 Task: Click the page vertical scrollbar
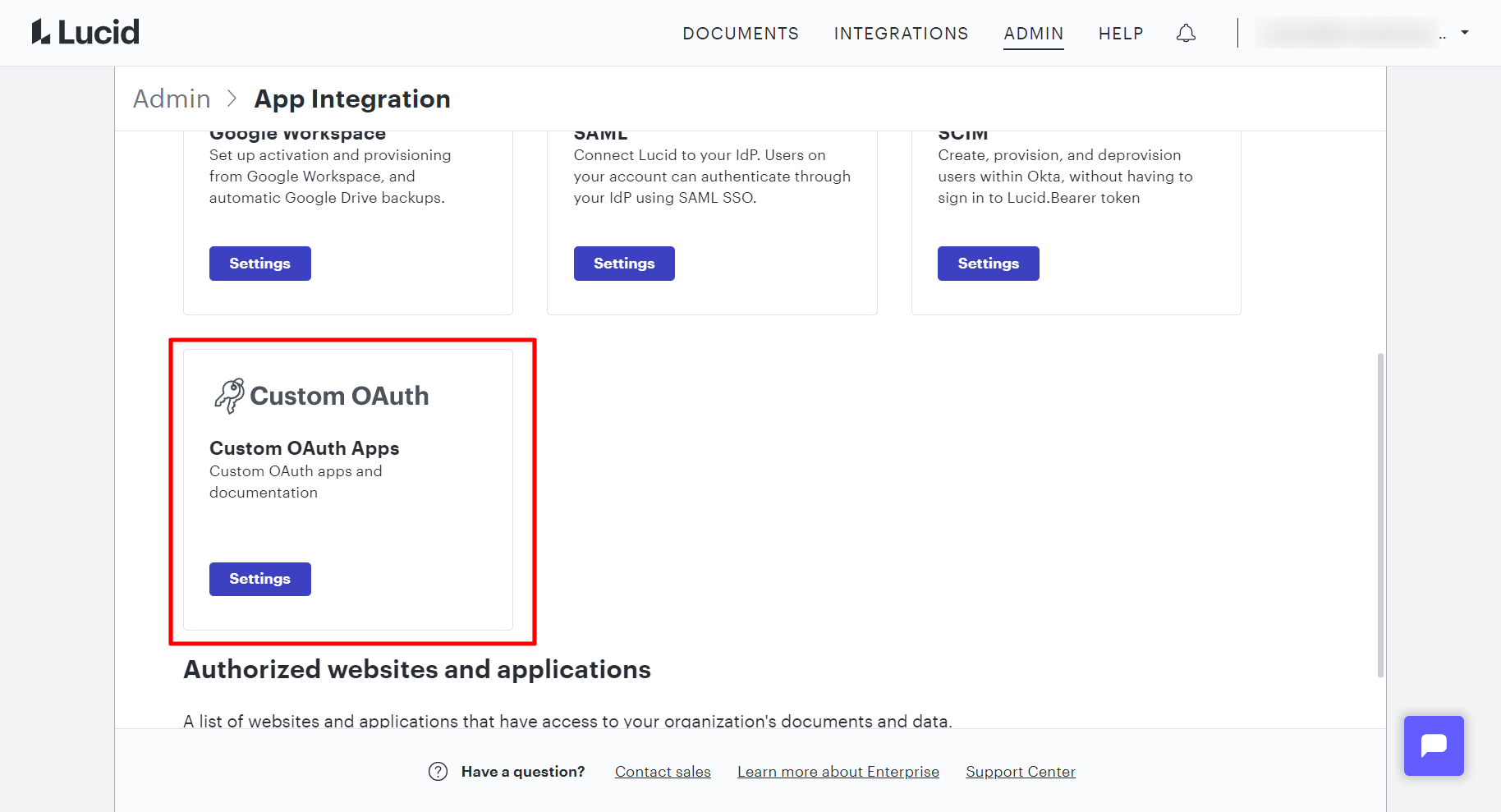(1380, 515)
